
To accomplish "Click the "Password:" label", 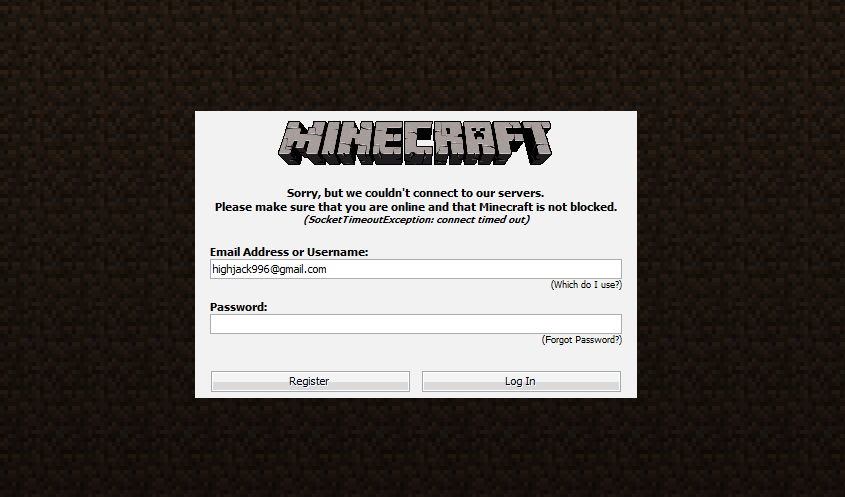I will [x=239, y=307].
